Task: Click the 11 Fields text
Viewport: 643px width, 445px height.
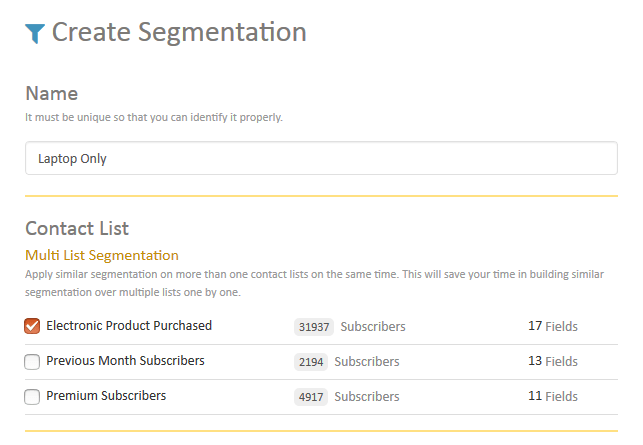Action: (x=553, y=396)
